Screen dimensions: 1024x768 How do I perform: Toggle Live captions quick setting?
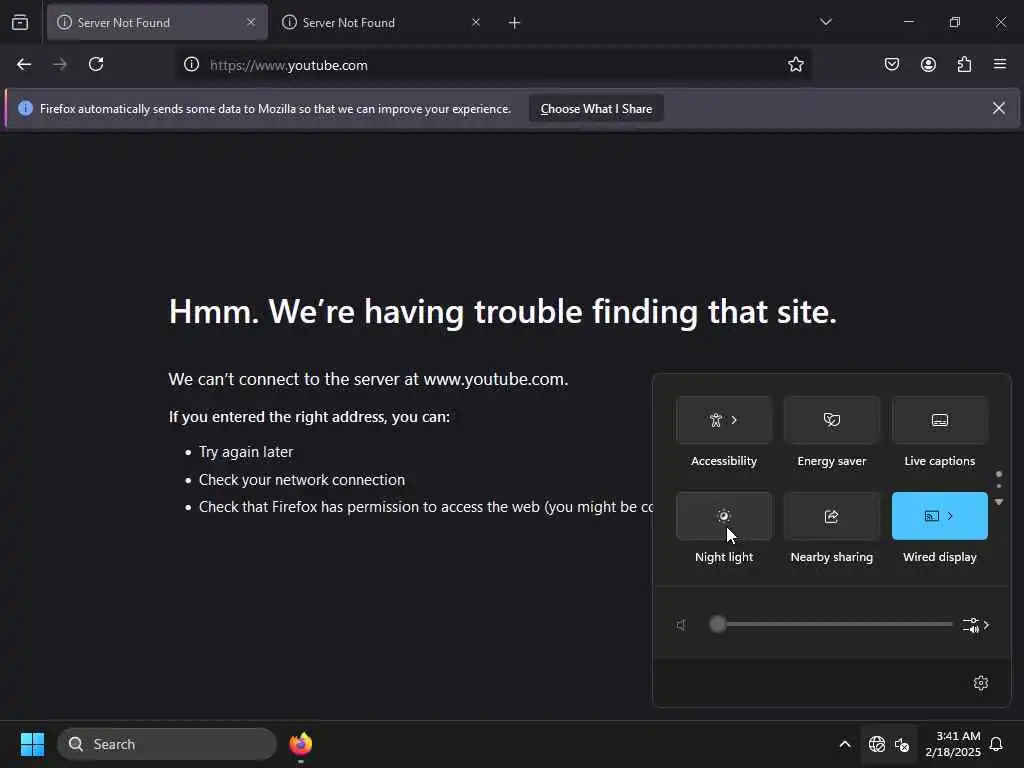point(939,421)
